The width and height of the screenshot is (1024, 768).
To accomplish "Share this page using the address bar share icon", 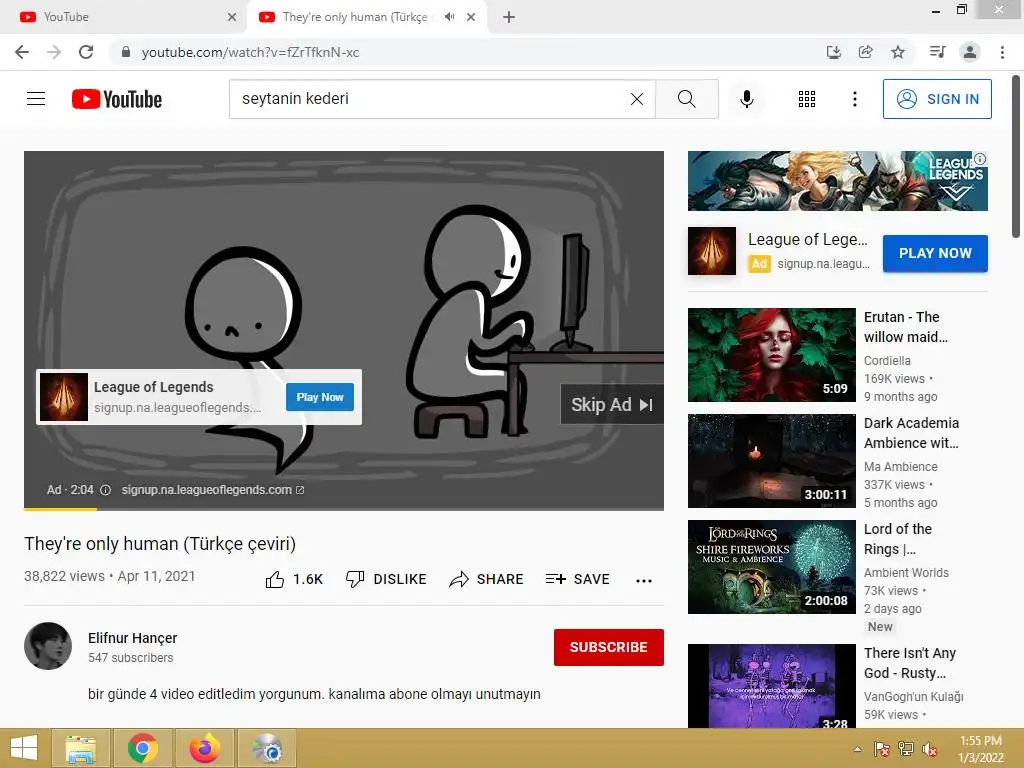I will tap(865, 52).
